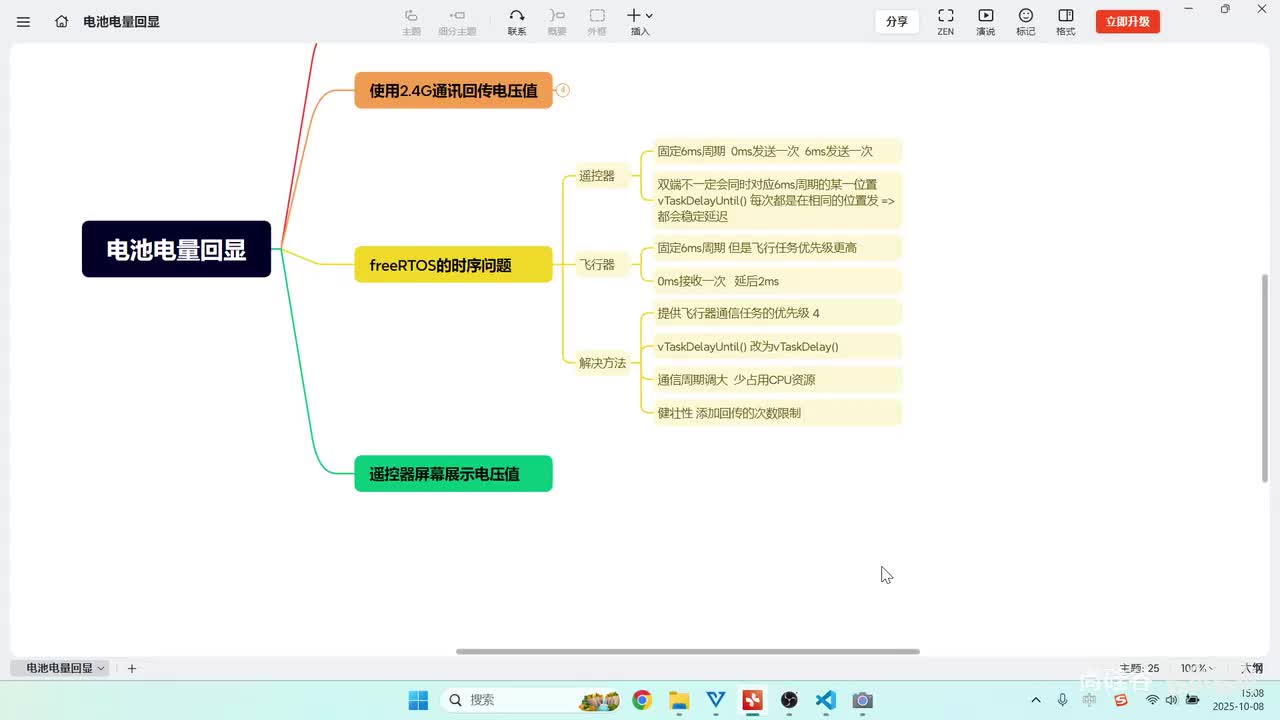Start 演说 pitch presentation mode
This screenshot has height=720, width=1280.
coord(986,22)
